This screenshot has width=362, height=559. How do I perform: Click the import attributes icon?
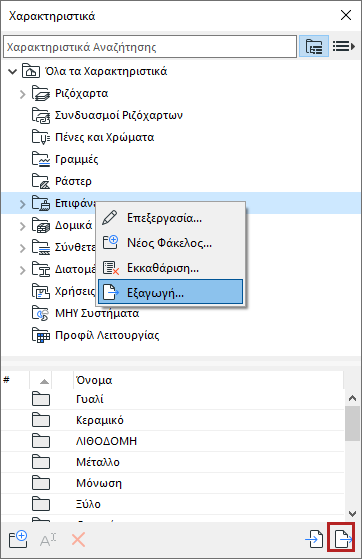click(x=314, y=539)
